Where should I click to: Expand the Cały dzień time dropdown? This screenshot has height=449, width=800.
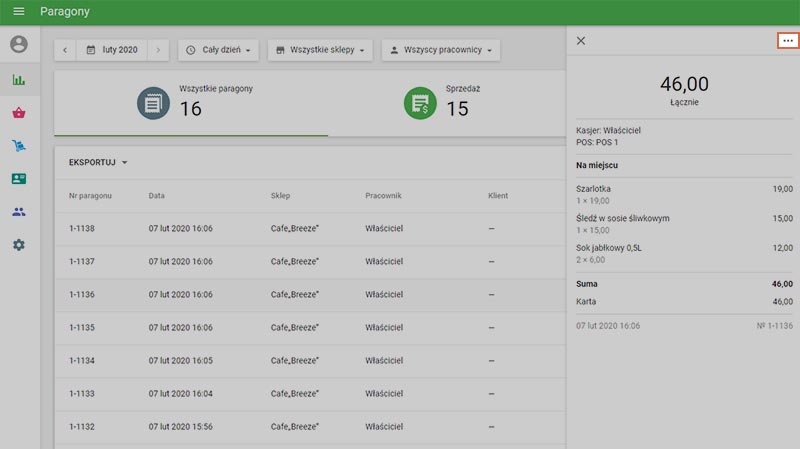tap(218, 49)
